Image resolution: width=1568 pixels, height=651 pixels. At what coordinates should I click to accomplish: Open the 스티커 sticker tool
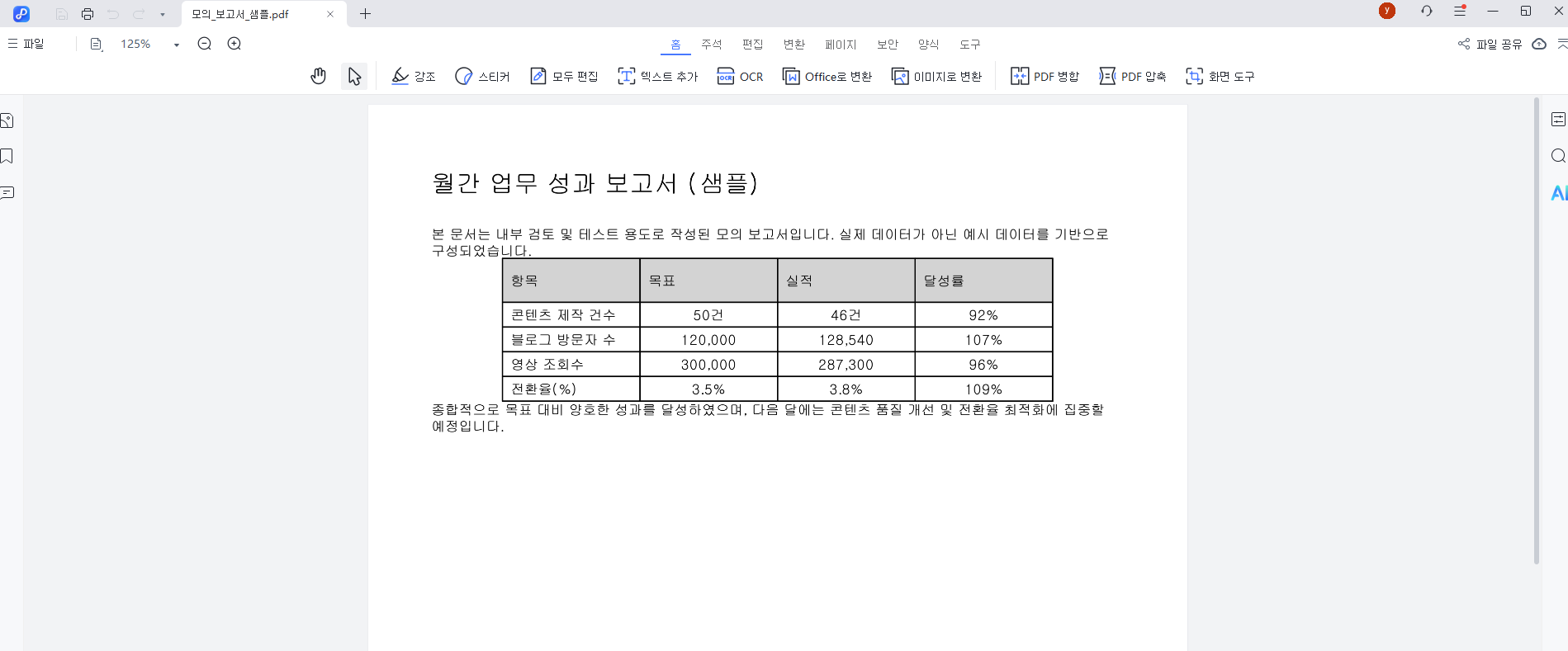482,77
